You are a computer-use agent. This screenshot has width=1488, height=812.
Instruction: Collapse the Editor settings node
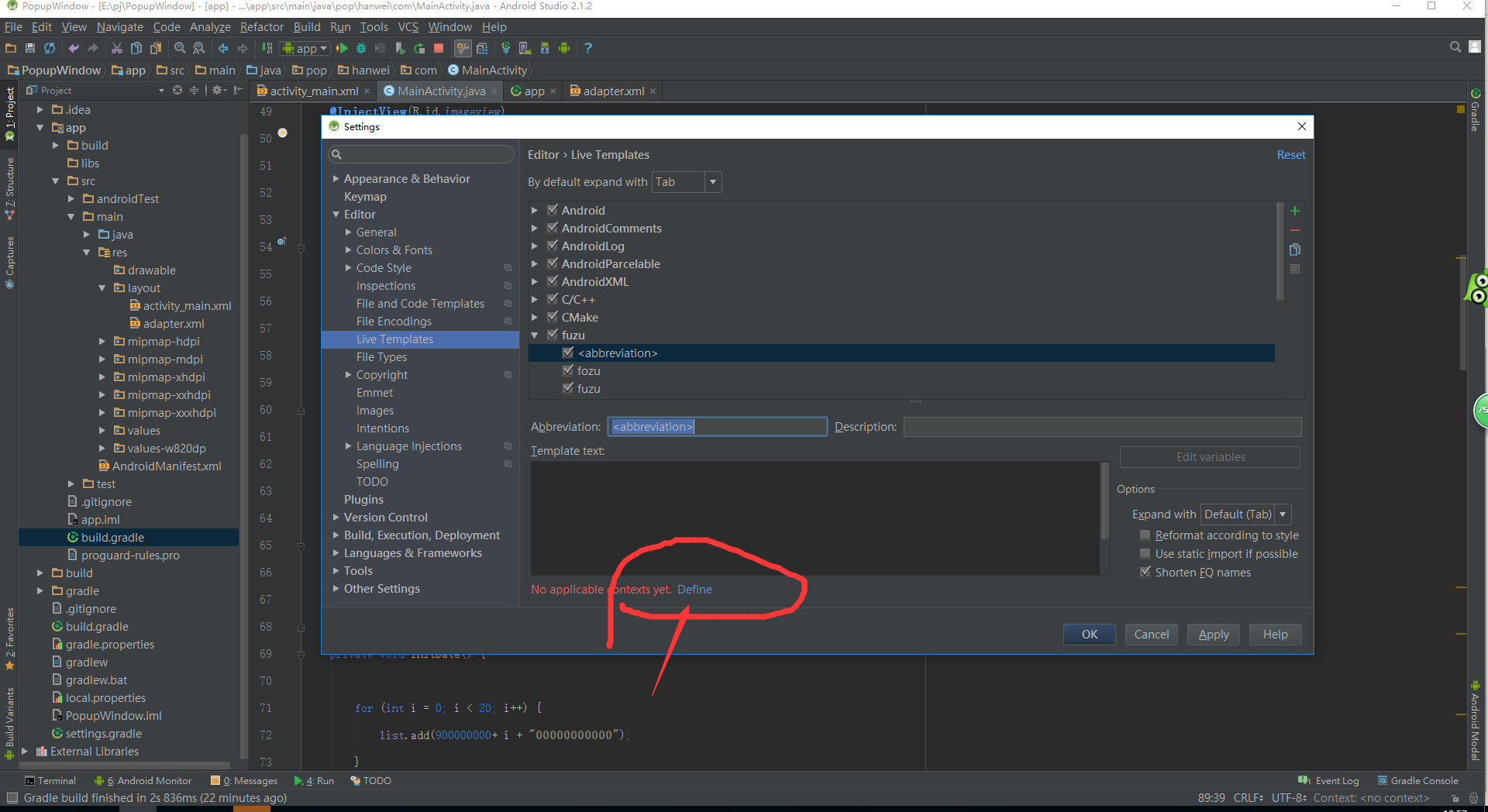(x=336, y=215)
